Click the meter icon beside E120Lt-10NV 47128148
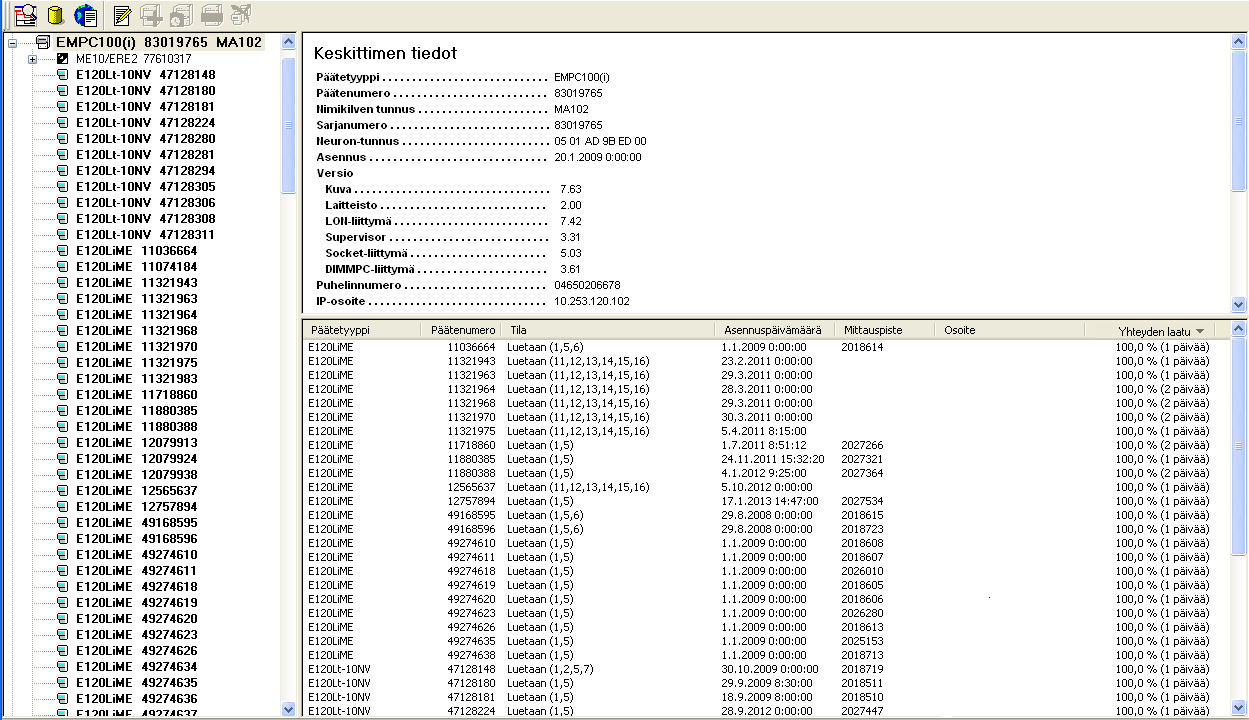This screenshot has height=720, width=1249. (x=62, y=75)
